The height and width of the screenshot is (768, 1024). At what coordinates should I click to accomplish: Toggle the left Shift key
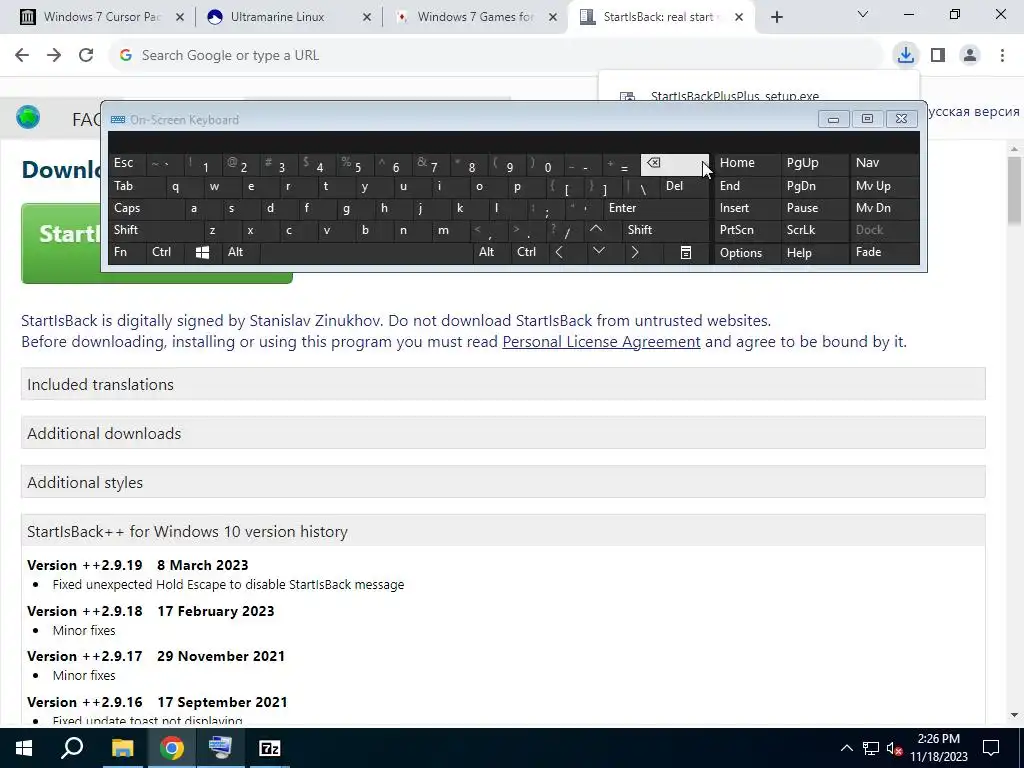click(155, 230)
